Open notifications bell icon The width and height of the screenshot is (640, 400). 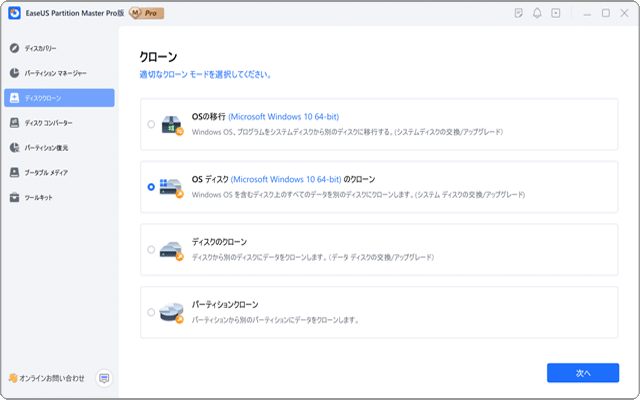click(537, 13)
